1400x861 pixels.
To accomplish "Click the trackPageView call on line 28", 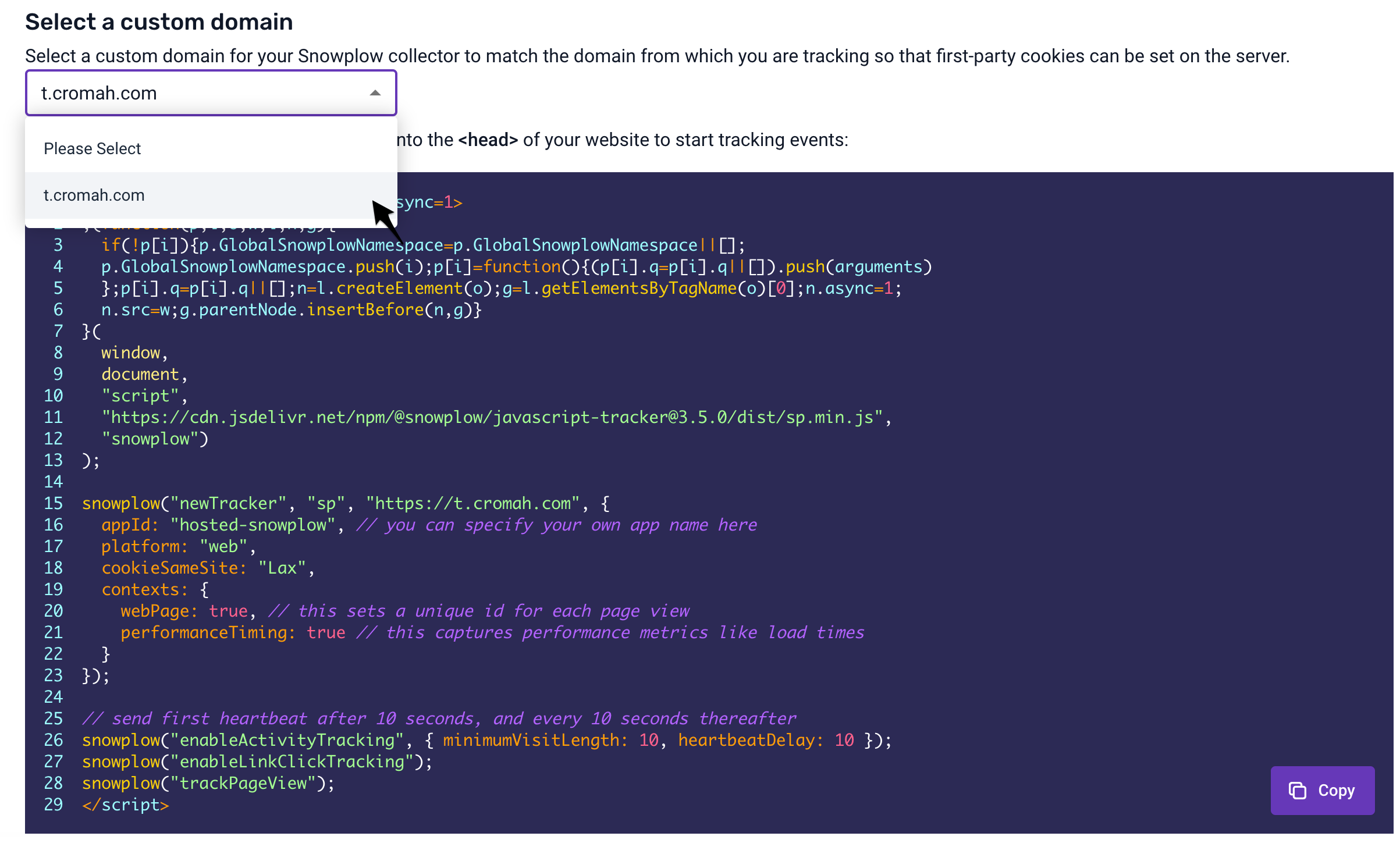I will [x=208, y=782].
